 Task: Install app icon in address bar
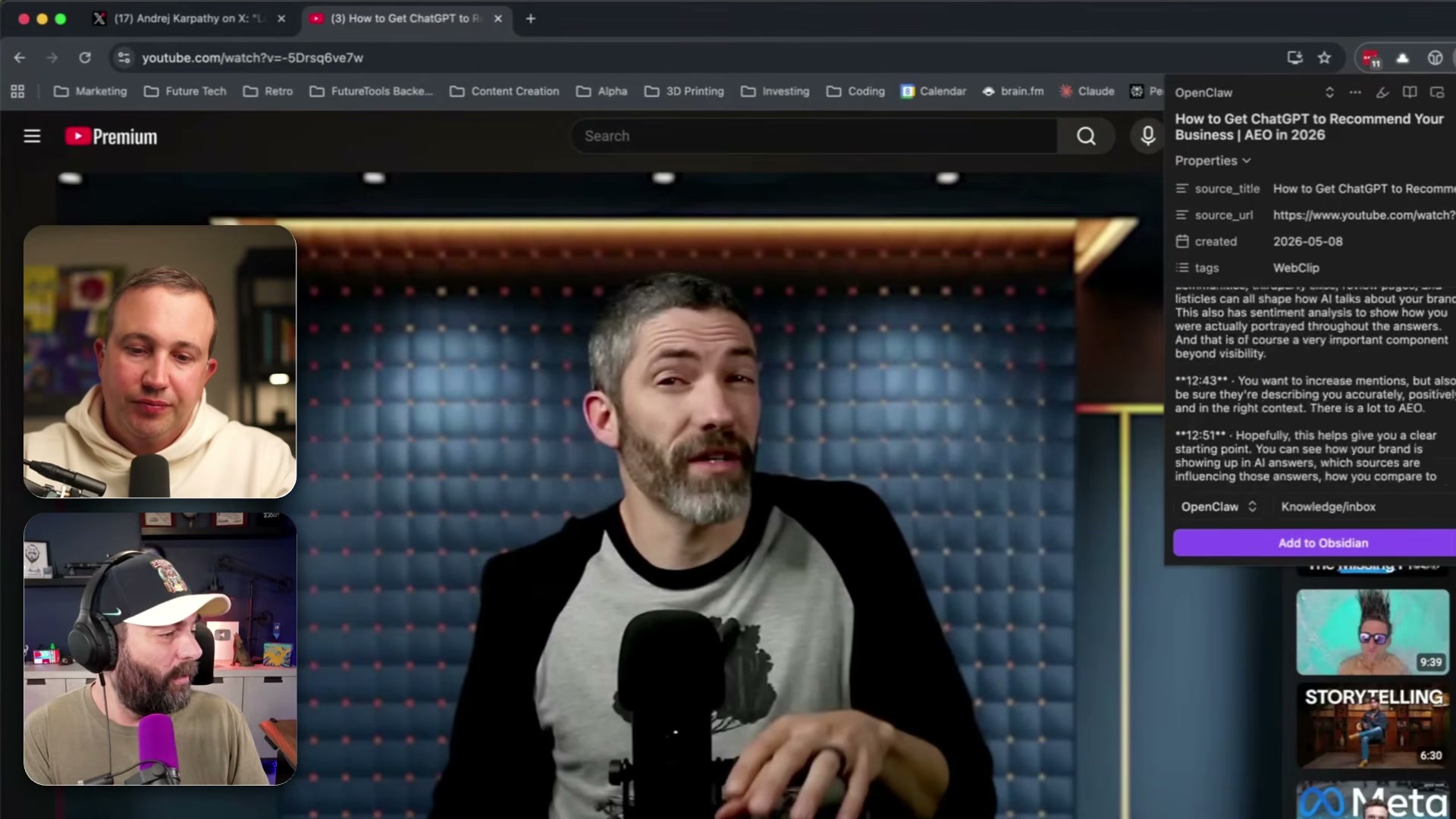[1294, 58]
